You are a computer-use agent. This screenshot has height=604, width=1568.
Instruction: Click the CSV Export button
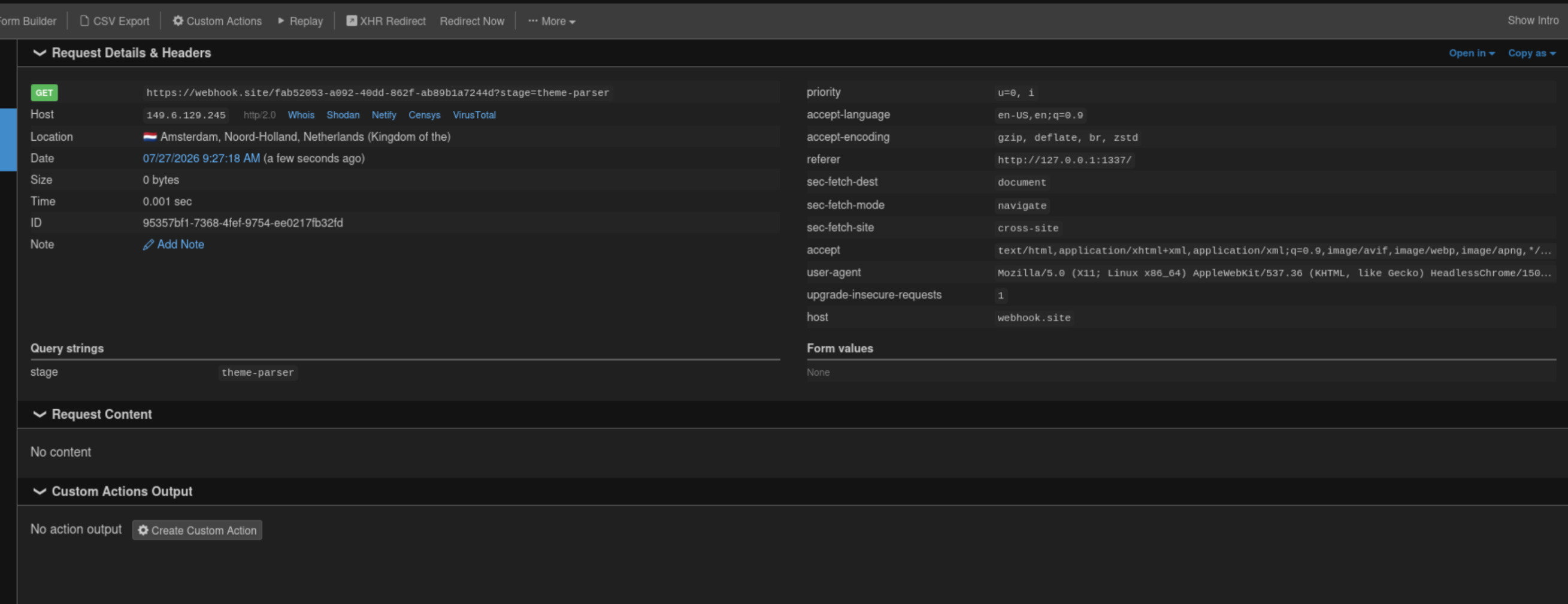pyautogui.click(x=114, y=21)
